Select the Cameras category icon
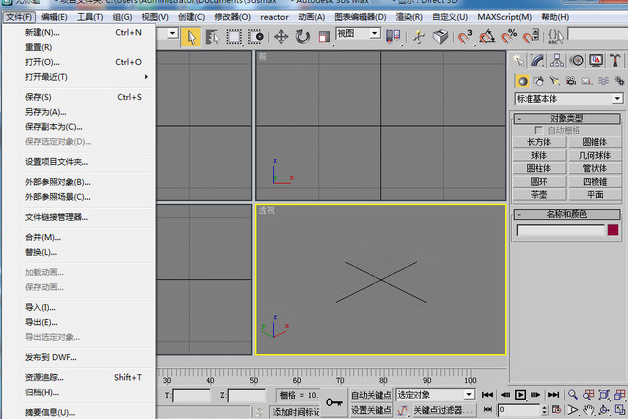Viewport: 628px width, 419px height. click(571, 81)
